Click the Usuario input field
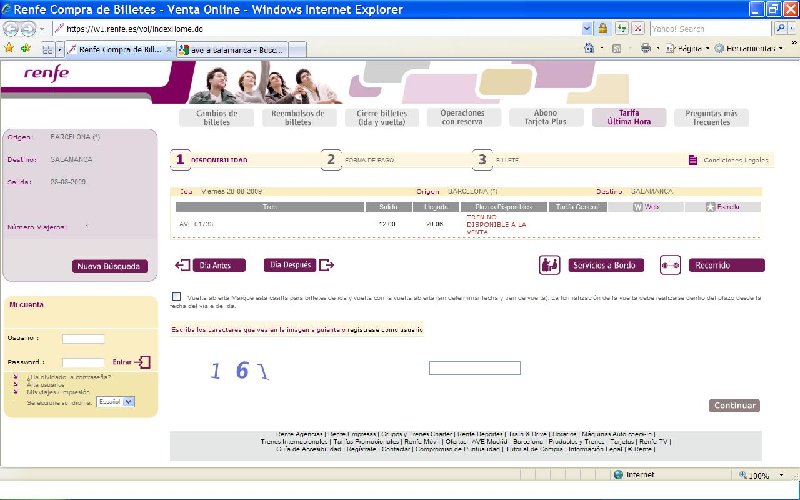The image size is (800, 500). 83,339
